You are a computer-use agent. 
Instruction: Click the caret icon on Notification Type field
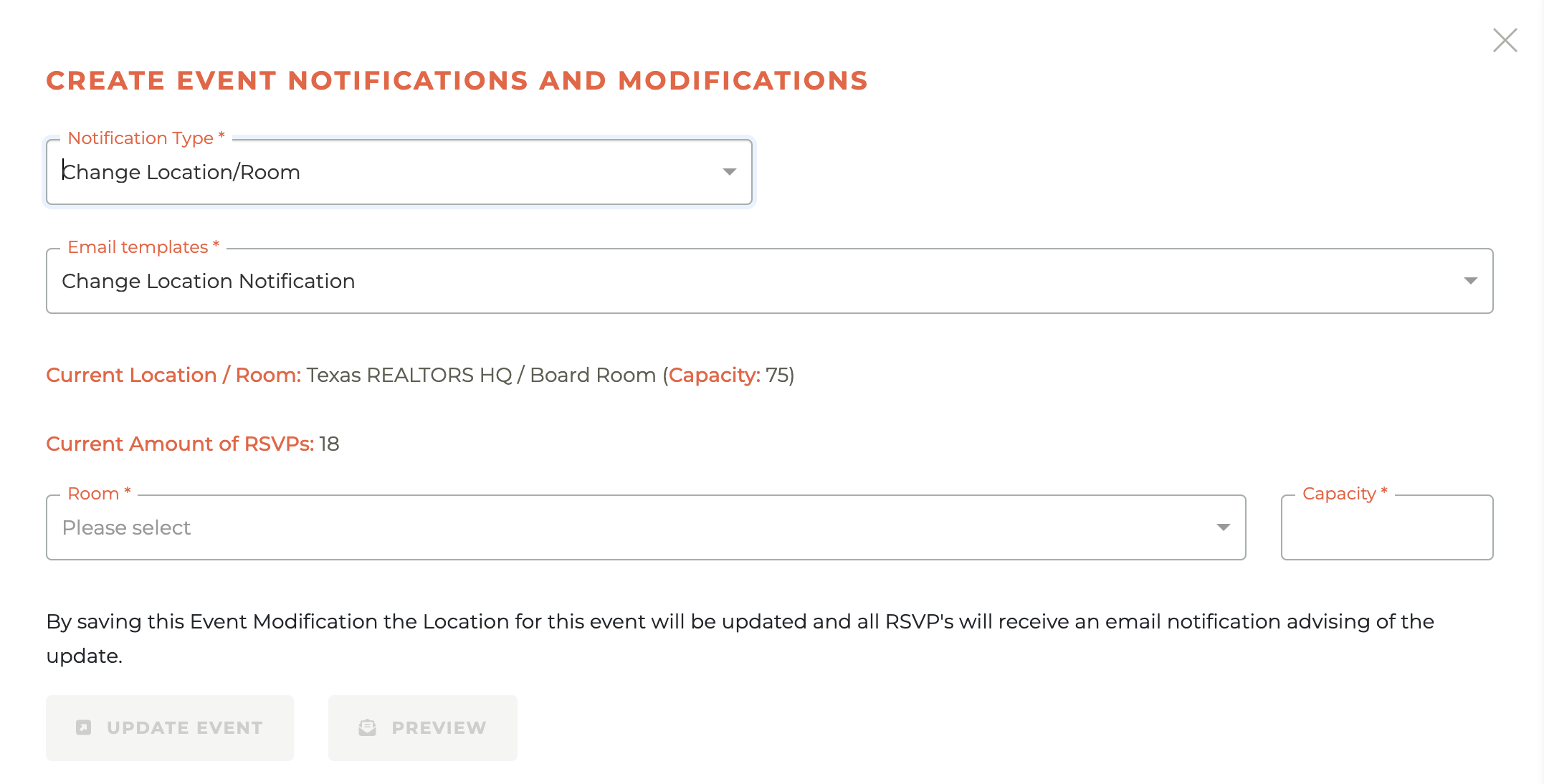coord(729,172)
